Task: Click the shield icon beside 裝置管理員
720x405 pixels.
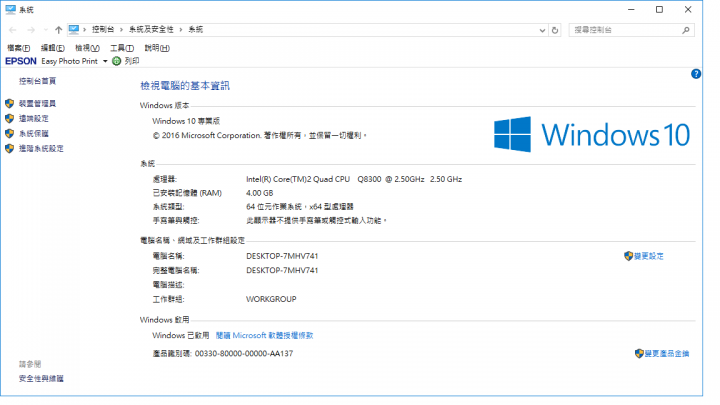Action: pos(10,104)
